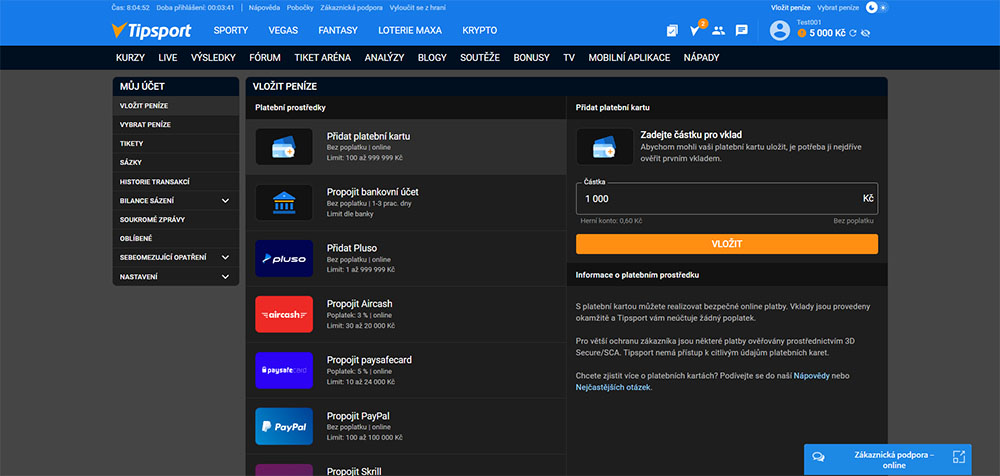
Task: Refresh the account balance
Action: click(x=853, y=34)
